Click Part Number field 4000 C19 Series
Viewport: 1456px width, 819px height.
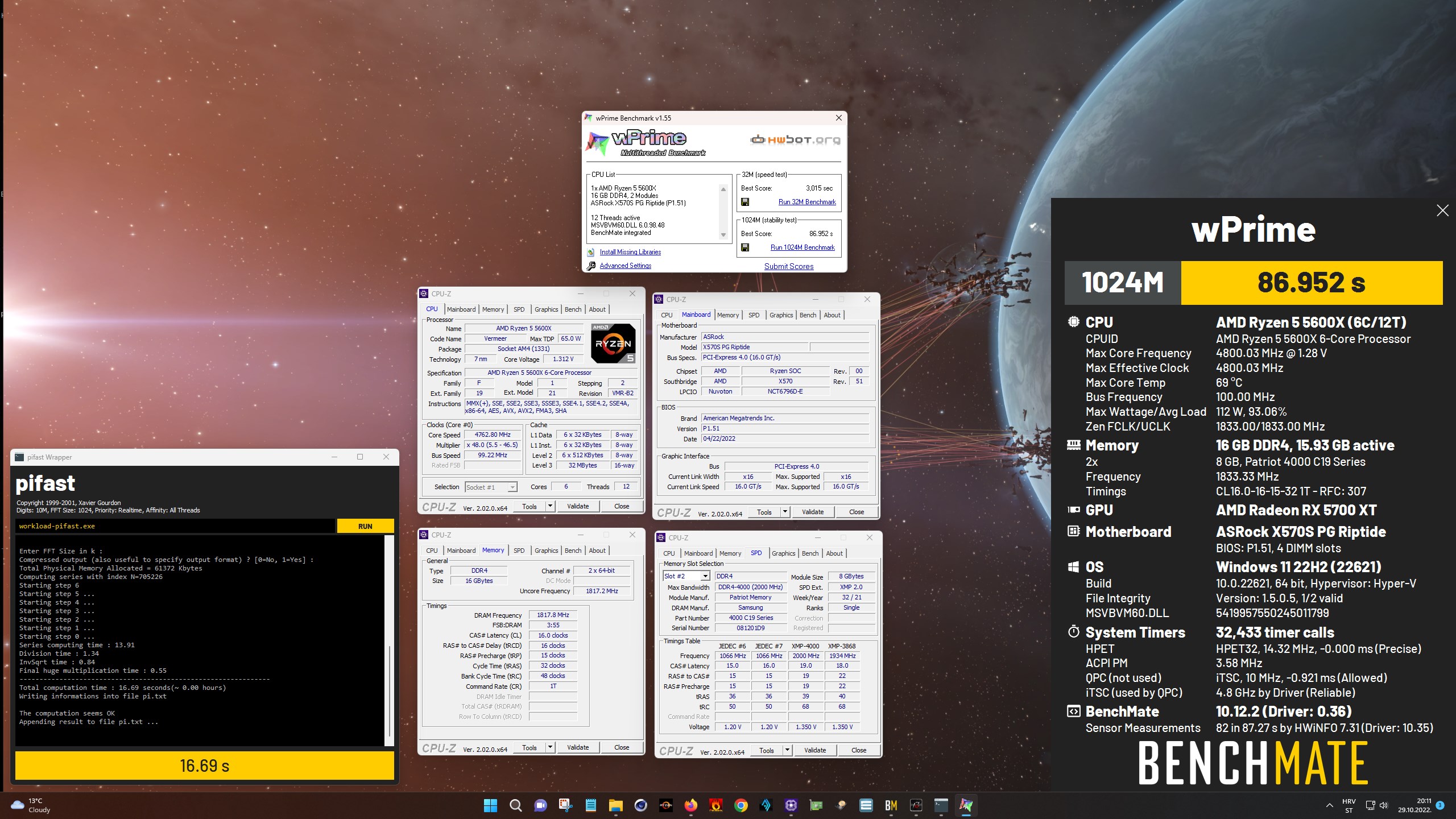(751, 618)
